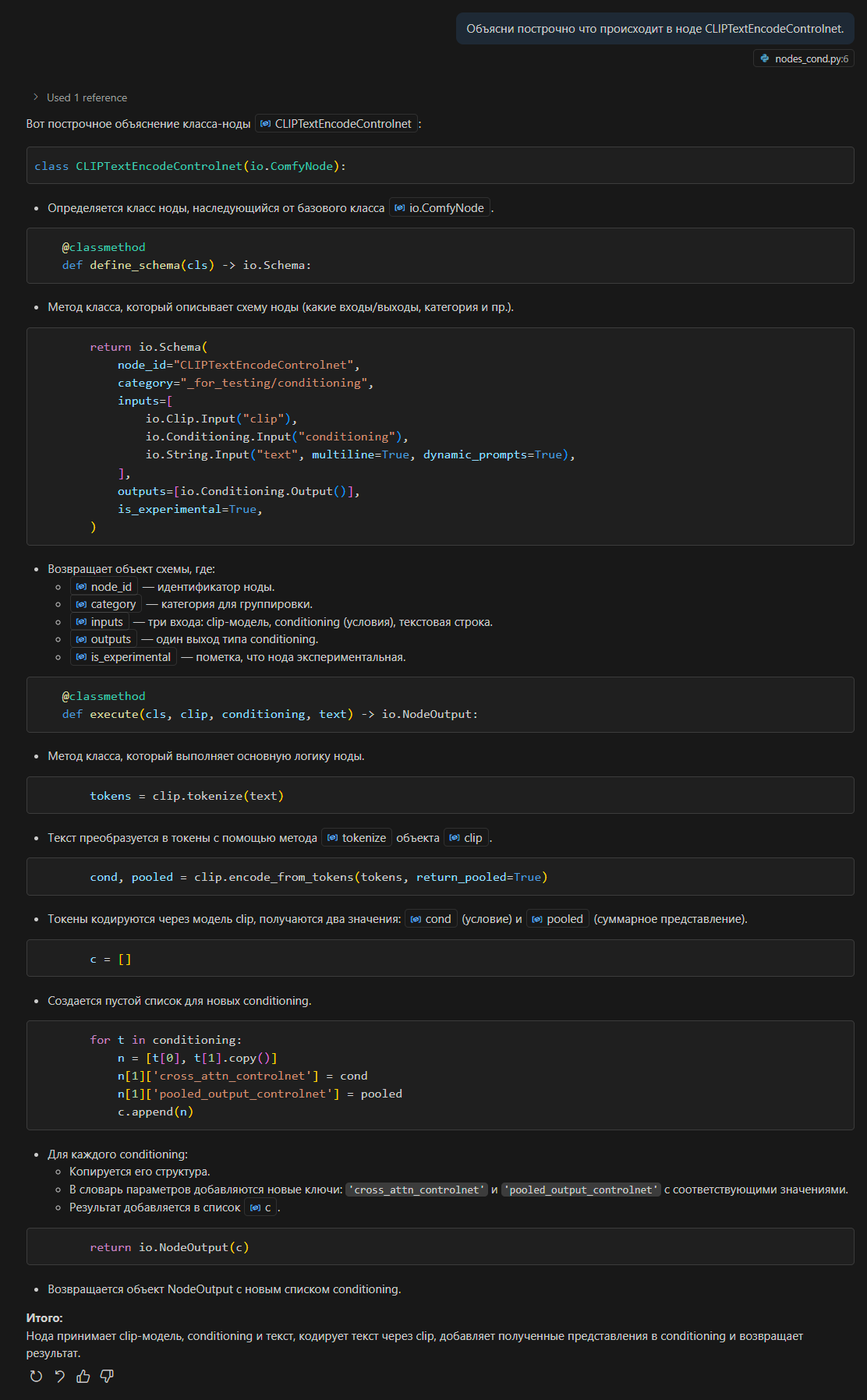Click the io.ComfyNode symbol reference chip
This screenshot has height=1400, width=867.
(x=440, y=208)
